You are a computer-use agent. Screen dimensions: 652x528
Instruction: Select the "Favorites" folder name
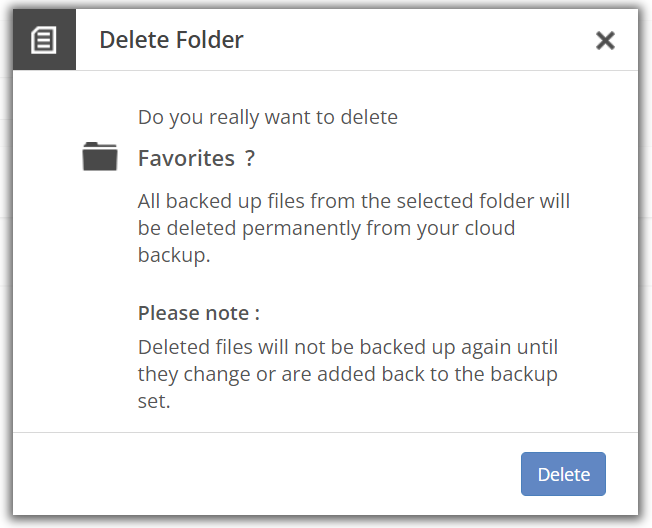(x=186, y=158)
